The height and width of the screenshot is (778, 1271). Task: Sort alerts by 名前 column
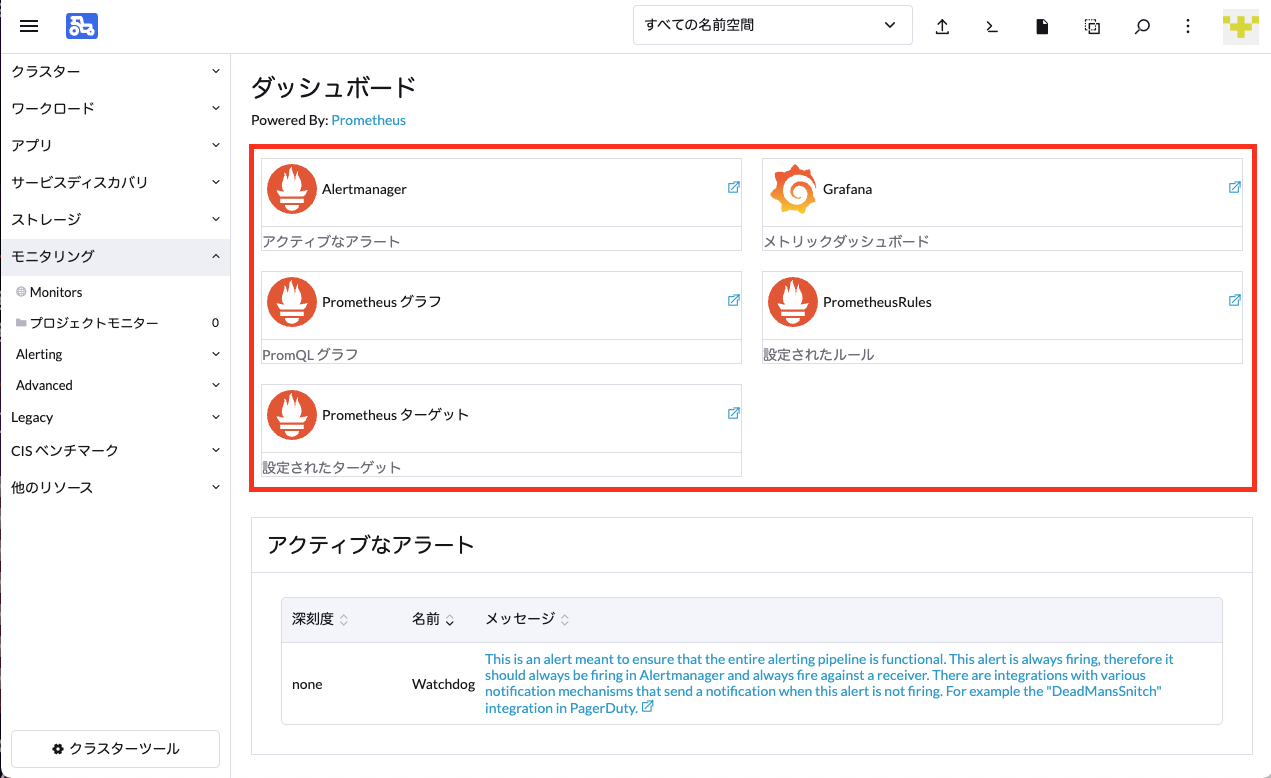click(433, 619)
